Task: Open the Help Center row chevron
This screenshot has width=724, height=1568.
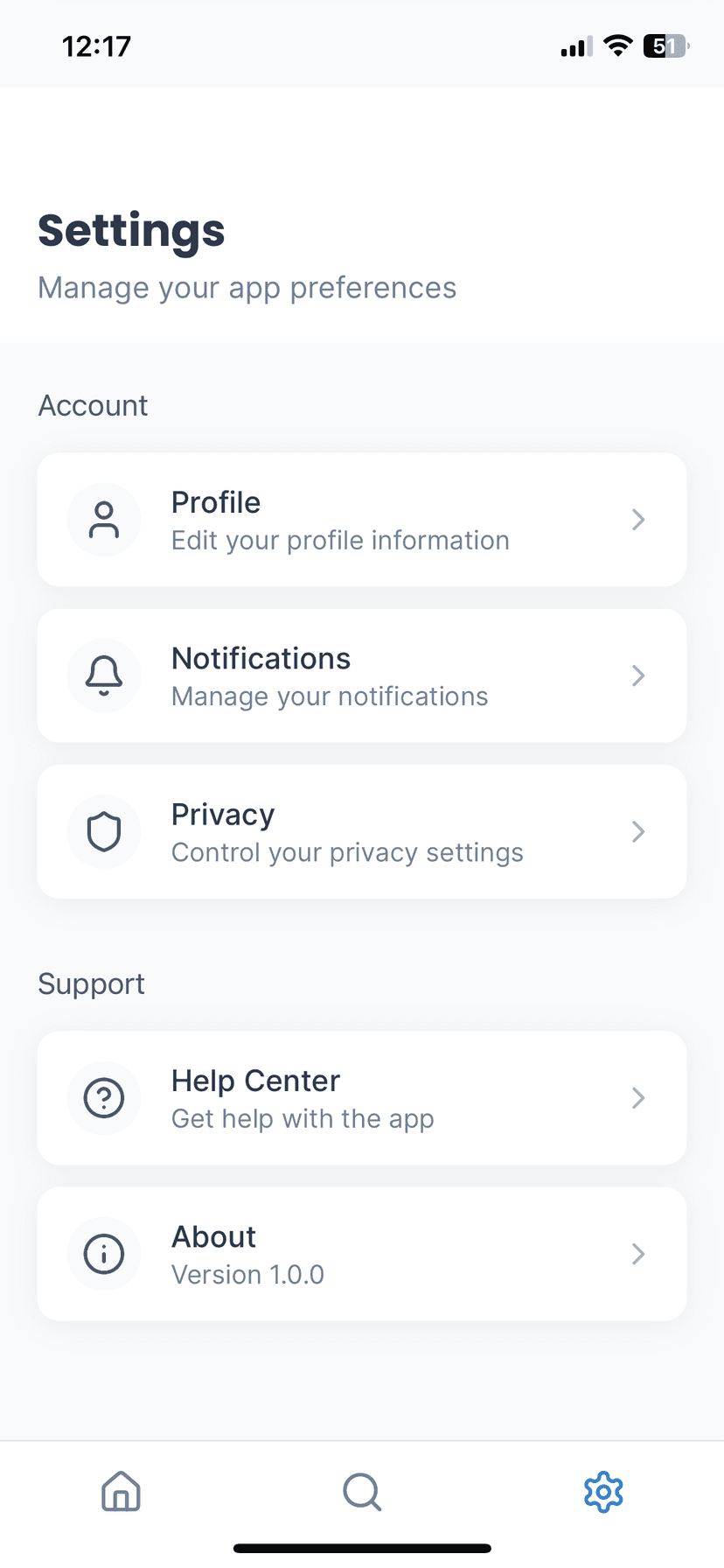Action: pos(638,1098)
